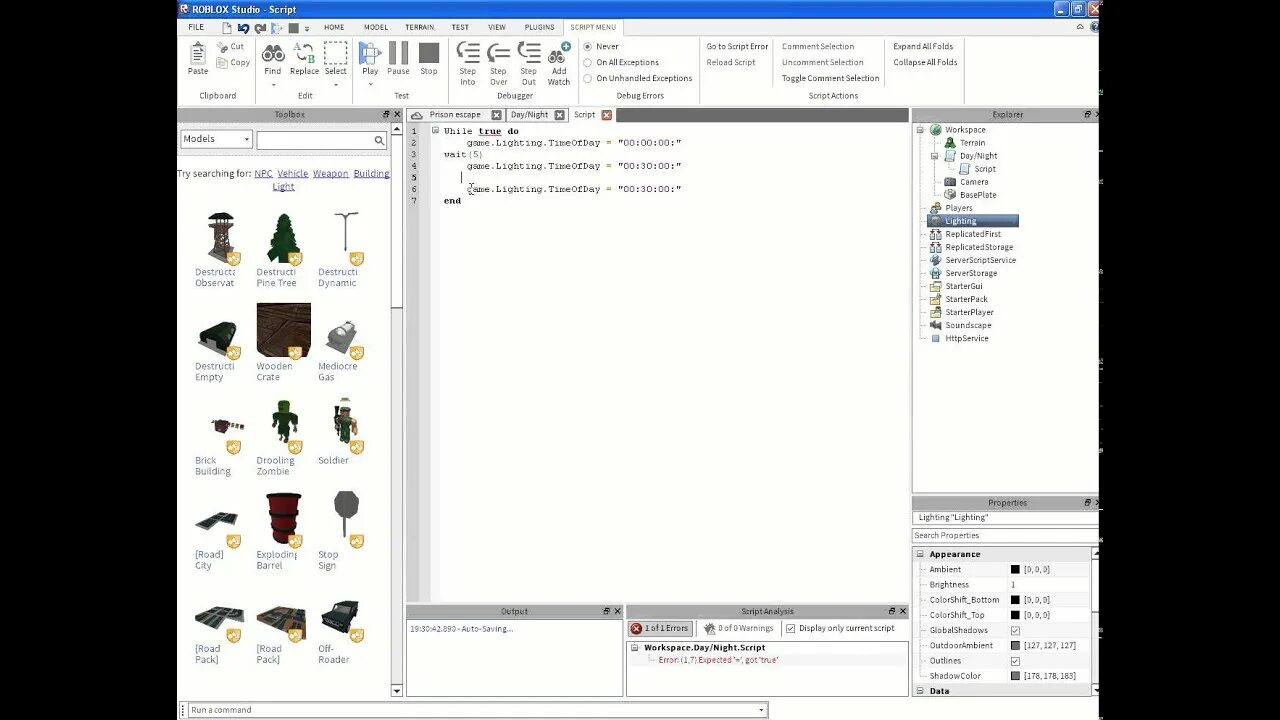Open the Replace tool
Viewport: 1280px width, 720px height.
pyautogui.click(x=304, y=59)
